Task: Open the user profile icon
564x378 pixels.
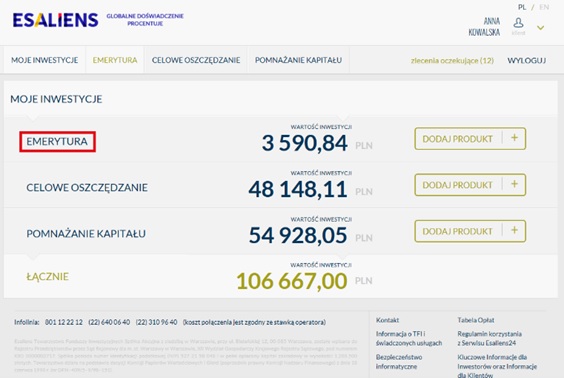Action: coord(518,23)
